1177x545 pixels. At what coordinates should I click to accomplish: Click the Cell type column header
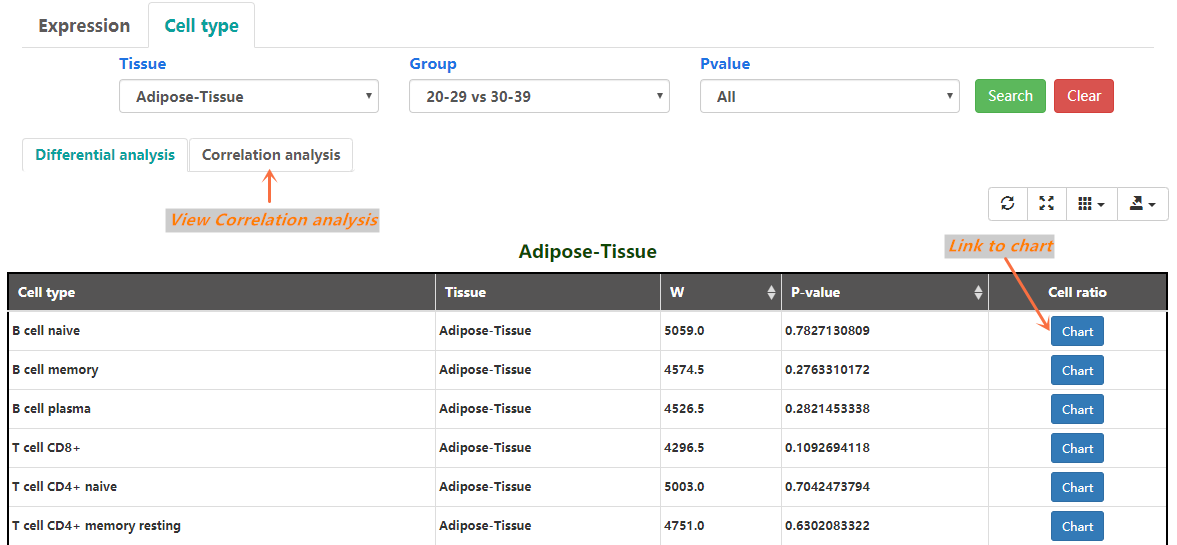coord(221,292)
